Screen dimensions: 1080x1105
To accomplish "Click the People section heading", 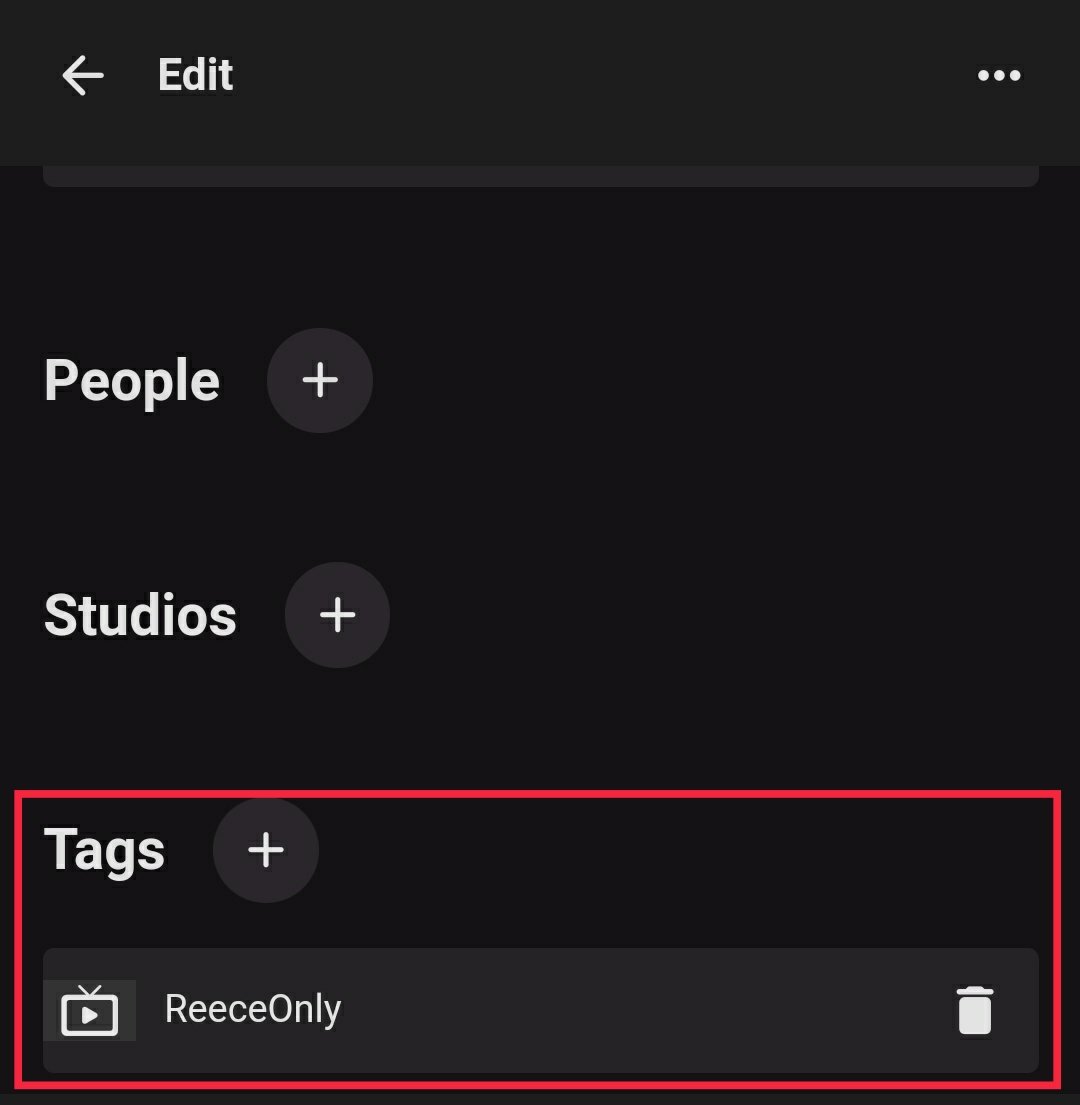I will [x=132, y=381].
